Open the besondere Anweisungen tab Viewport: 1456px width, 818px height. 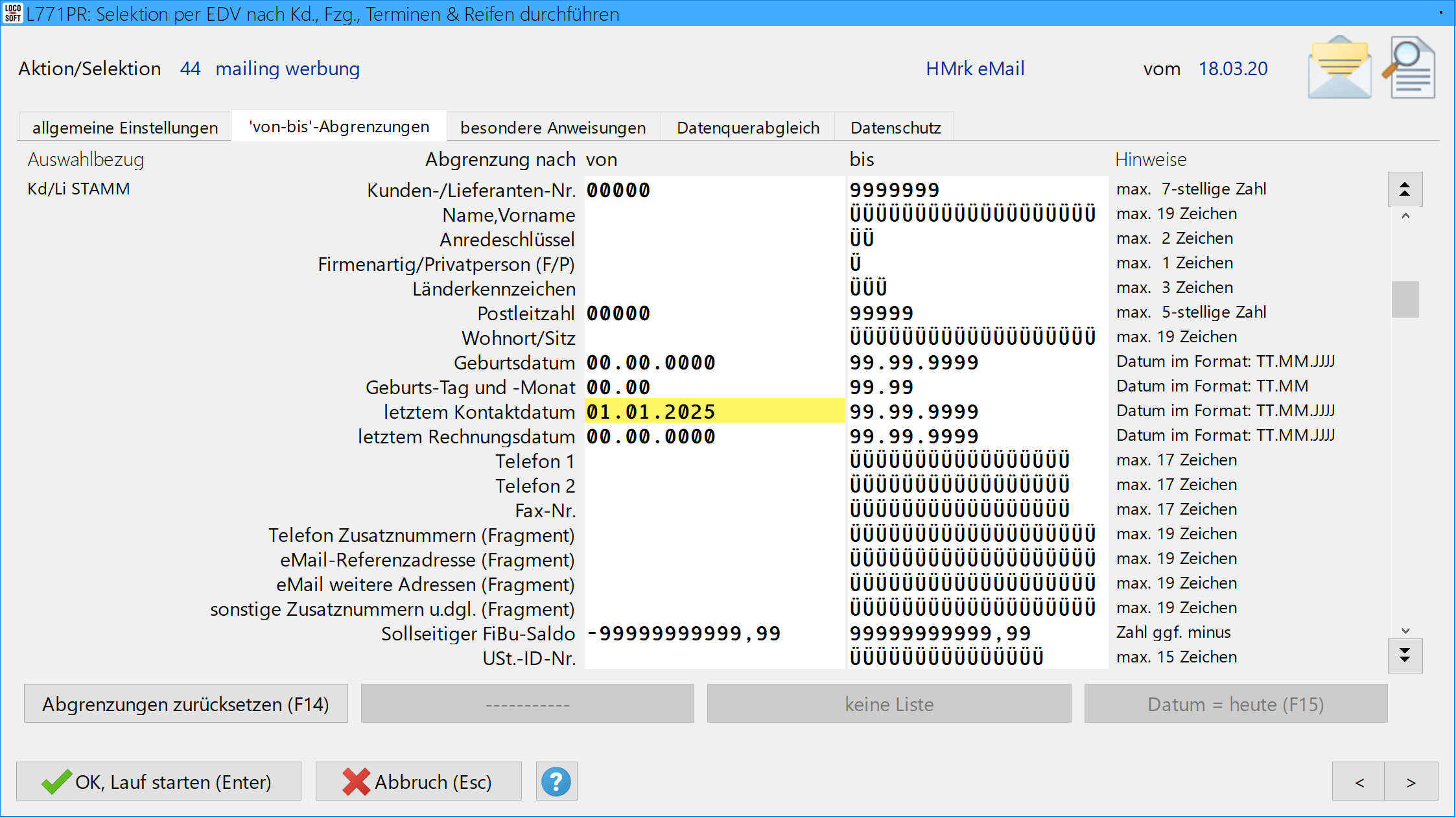(553, 128)
